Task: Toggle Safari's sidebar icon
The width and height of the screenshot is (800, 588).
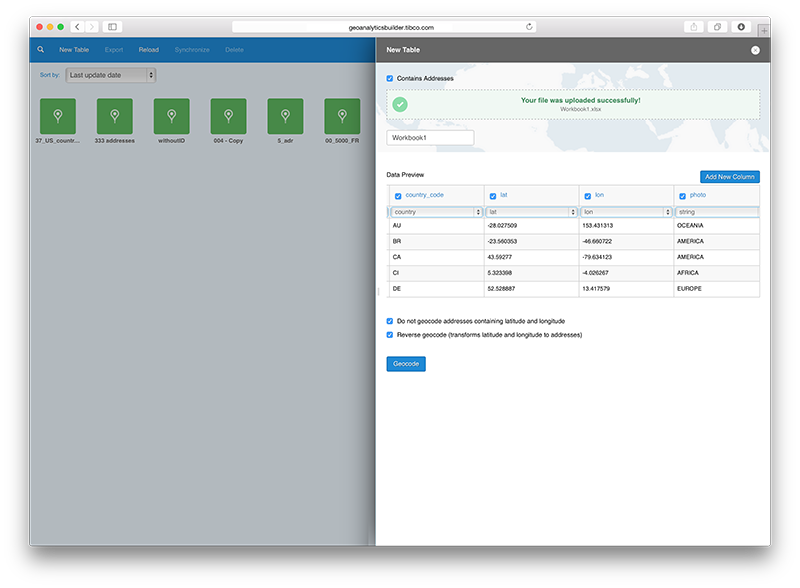Action: tap(112, 27)
